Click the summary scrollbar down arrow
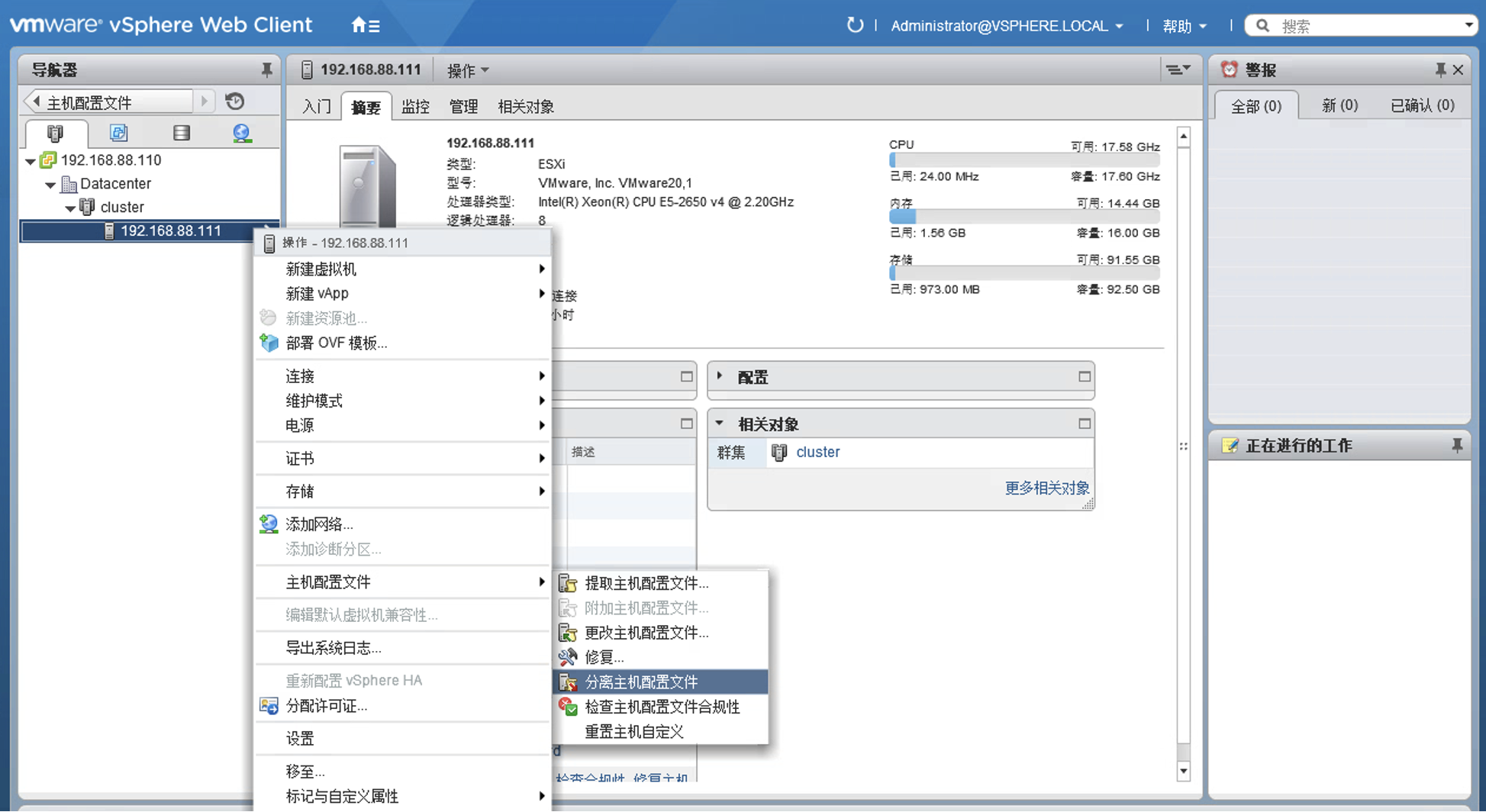 click(1183, 771)
